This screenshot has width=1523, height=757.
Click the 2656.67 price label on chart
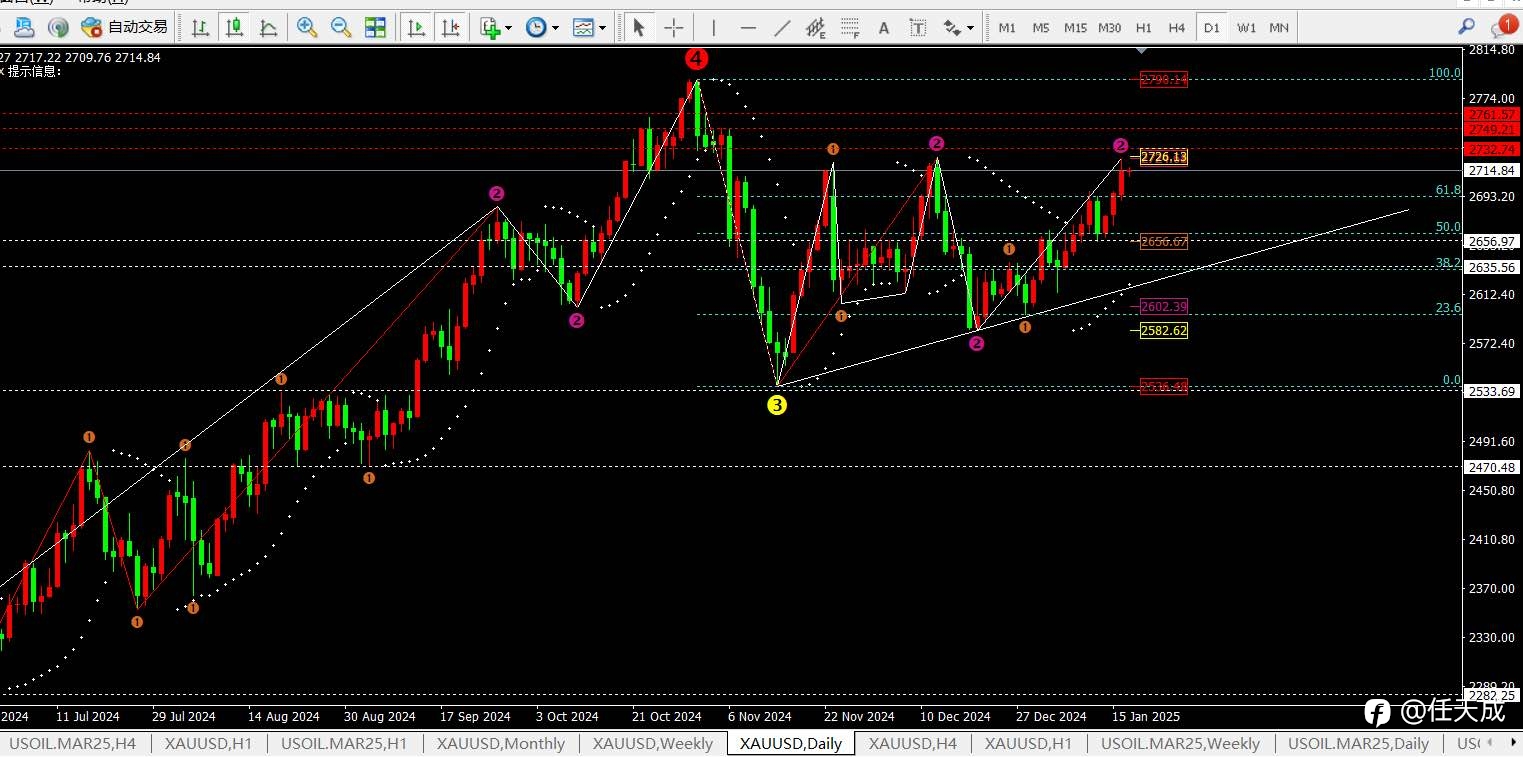1164,242
